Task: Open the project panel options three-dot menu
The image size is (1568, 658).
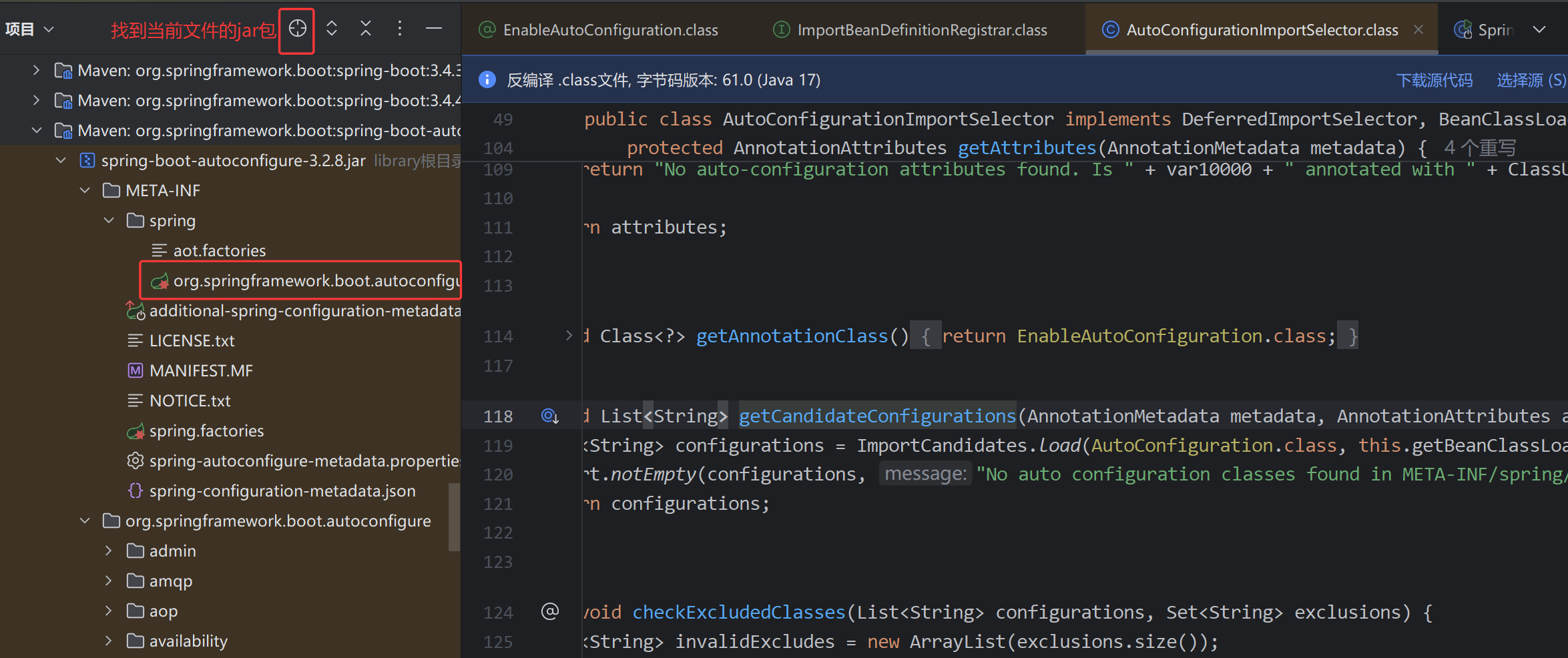Action: pyautogui.click(x=400, y=29)
